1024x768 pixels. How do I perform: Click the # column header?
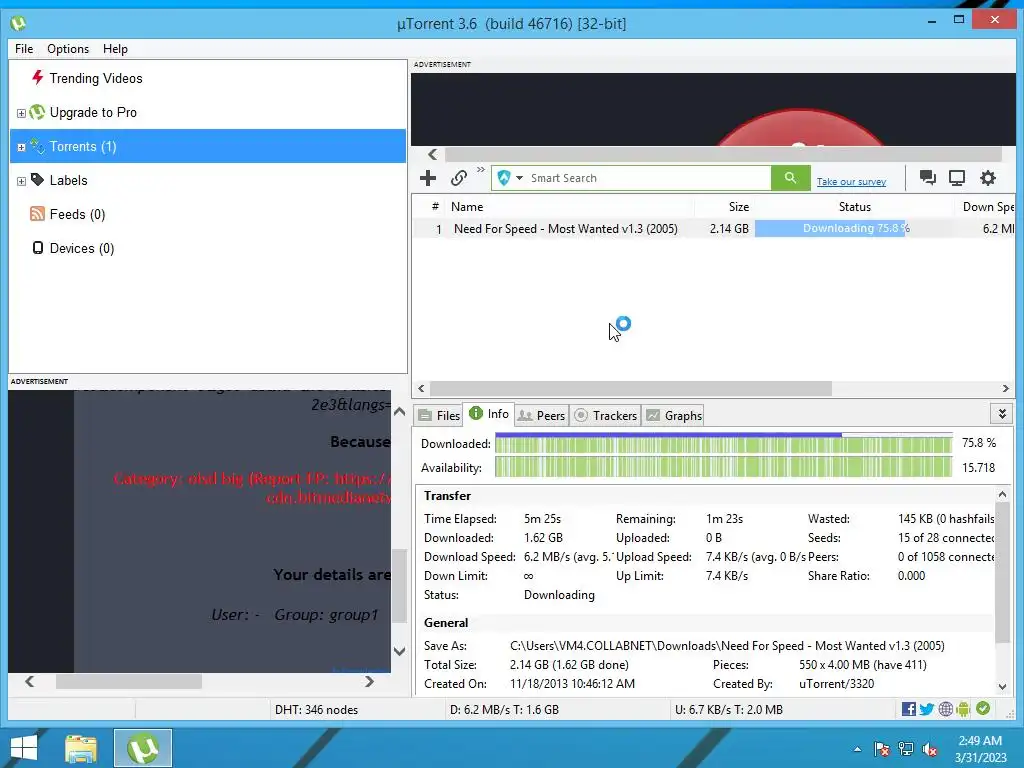[x=435, y=206]
